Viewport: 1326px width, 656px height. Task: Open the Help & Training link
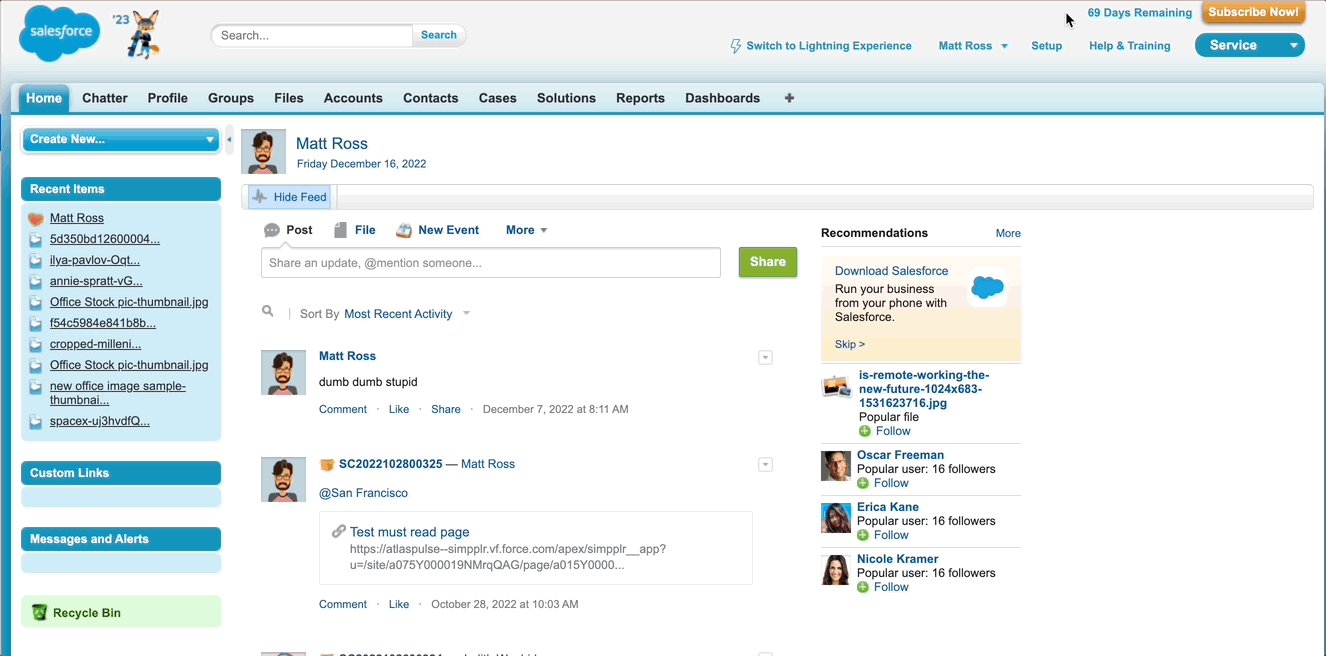(x=1130, y=46)
